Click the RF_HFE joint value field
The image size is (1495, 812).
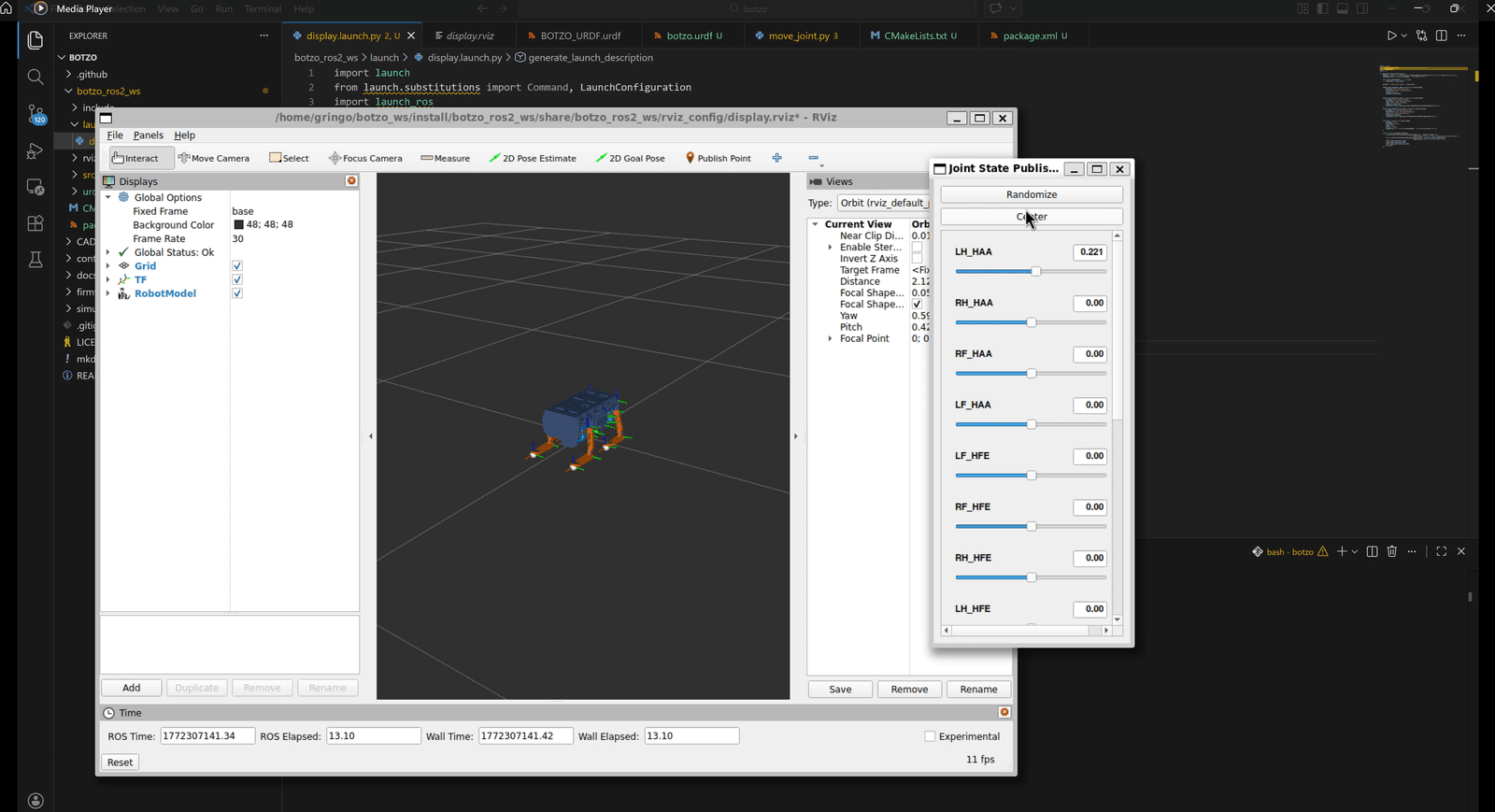(x=1089, y=507)
